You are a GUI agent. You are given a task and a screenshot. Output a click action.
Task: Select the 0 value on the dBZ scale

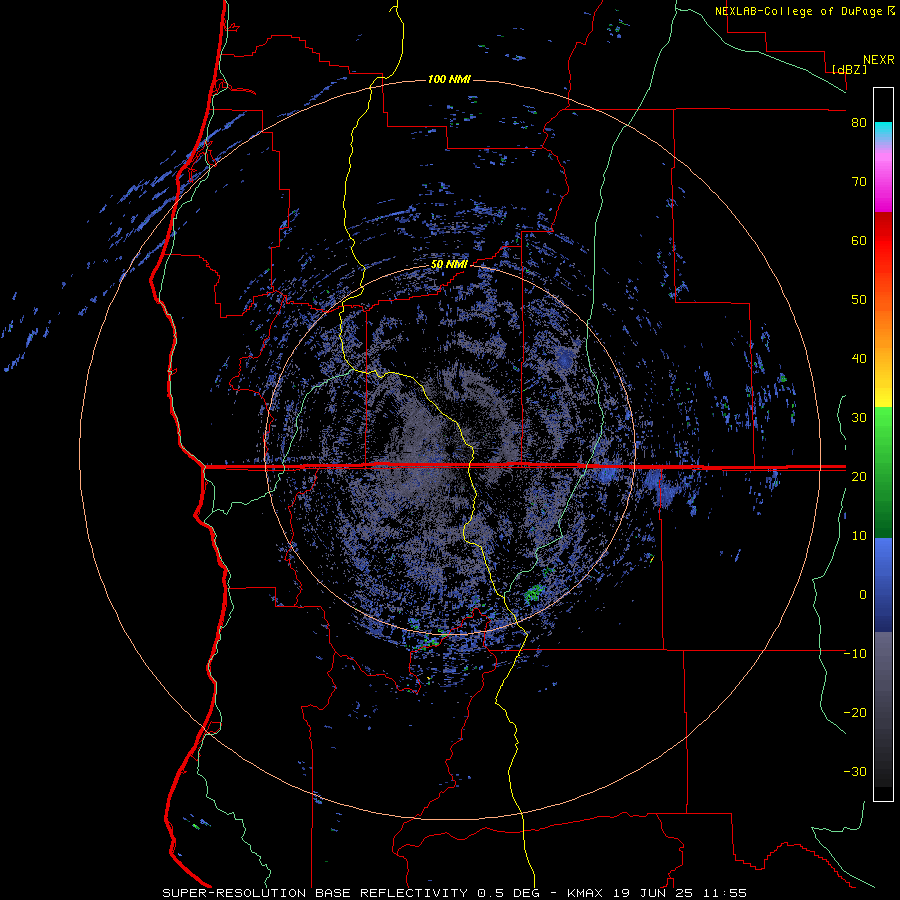(x=863, y=595)
